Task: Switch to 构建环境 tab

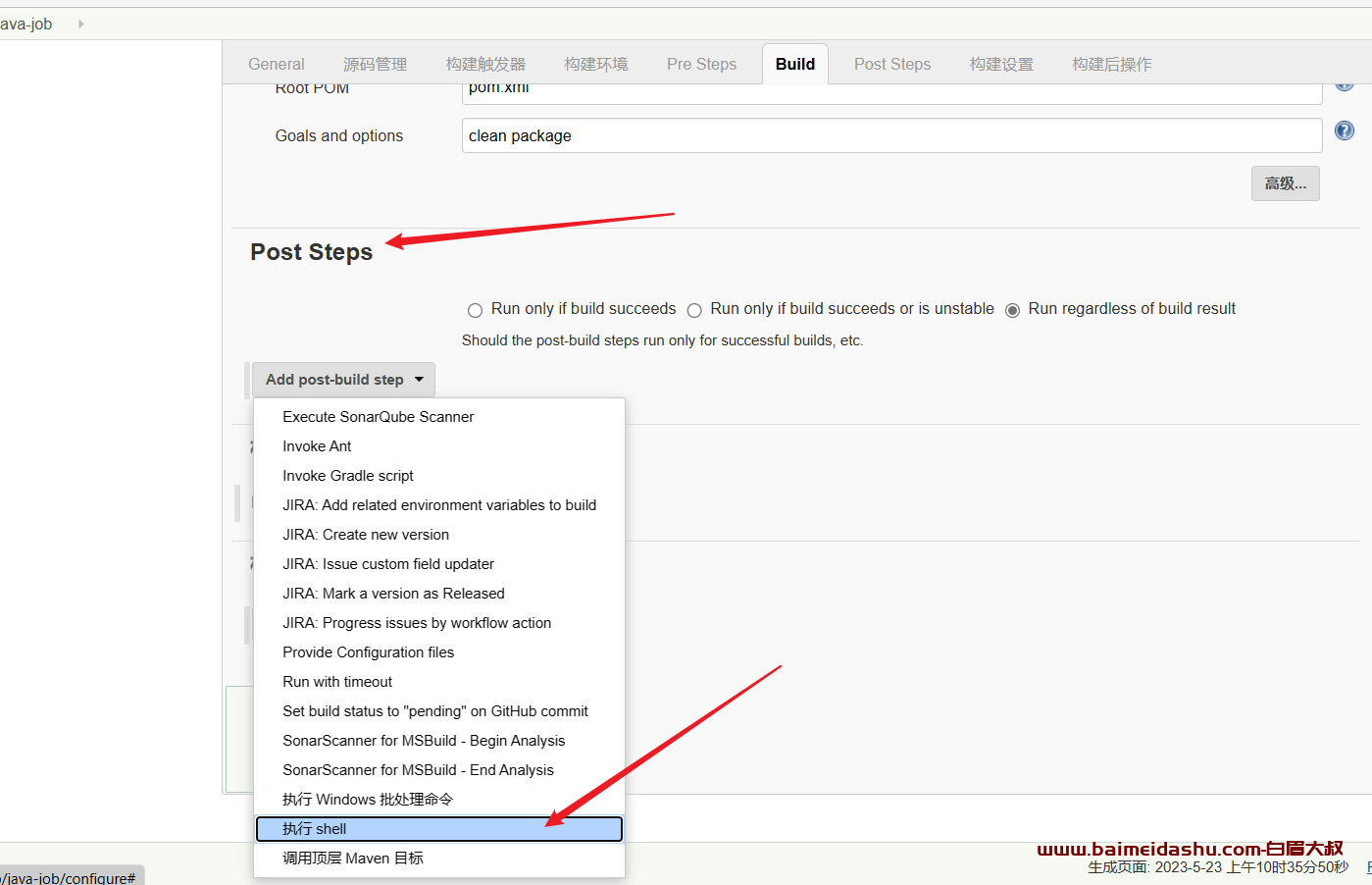Action: point(596,64)
